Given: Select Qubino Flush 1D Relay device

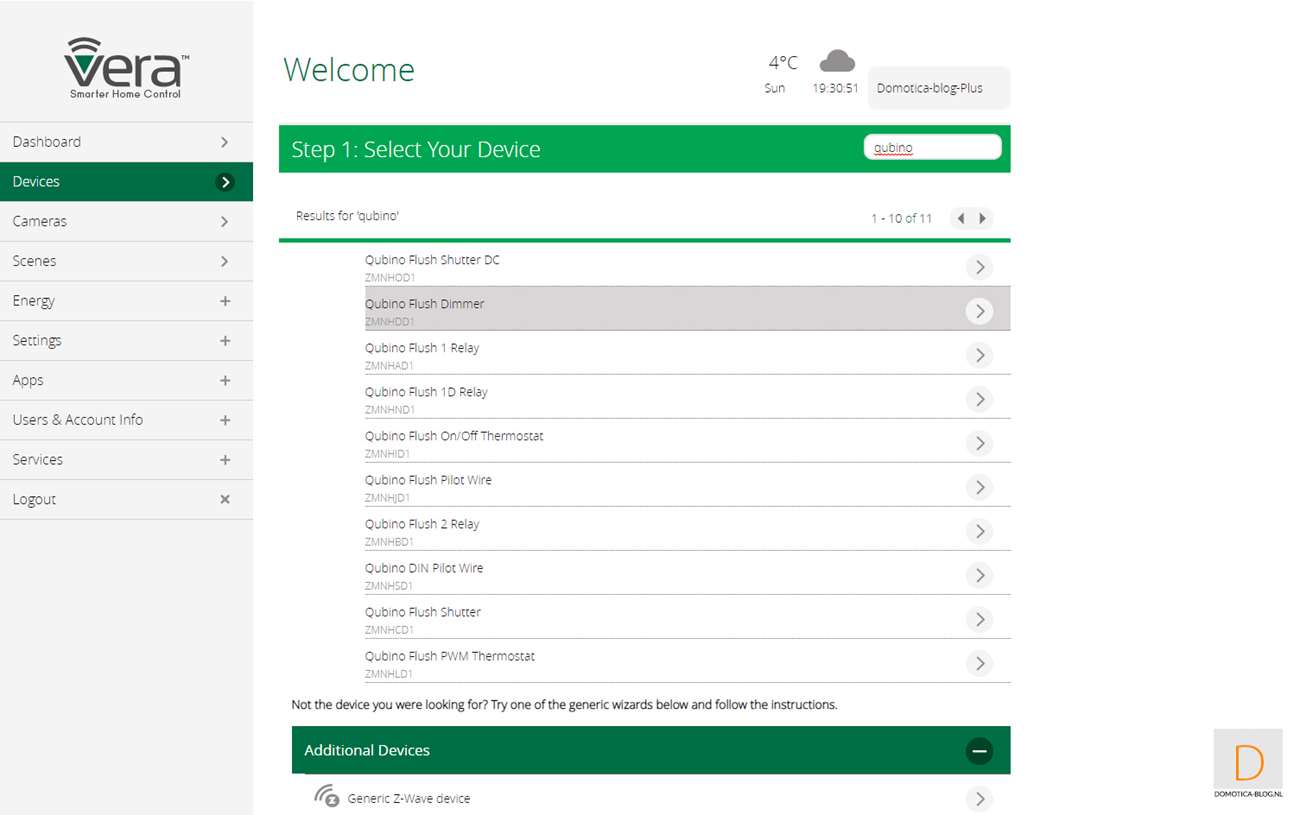Looking at the screenshot, I should 687,397.
